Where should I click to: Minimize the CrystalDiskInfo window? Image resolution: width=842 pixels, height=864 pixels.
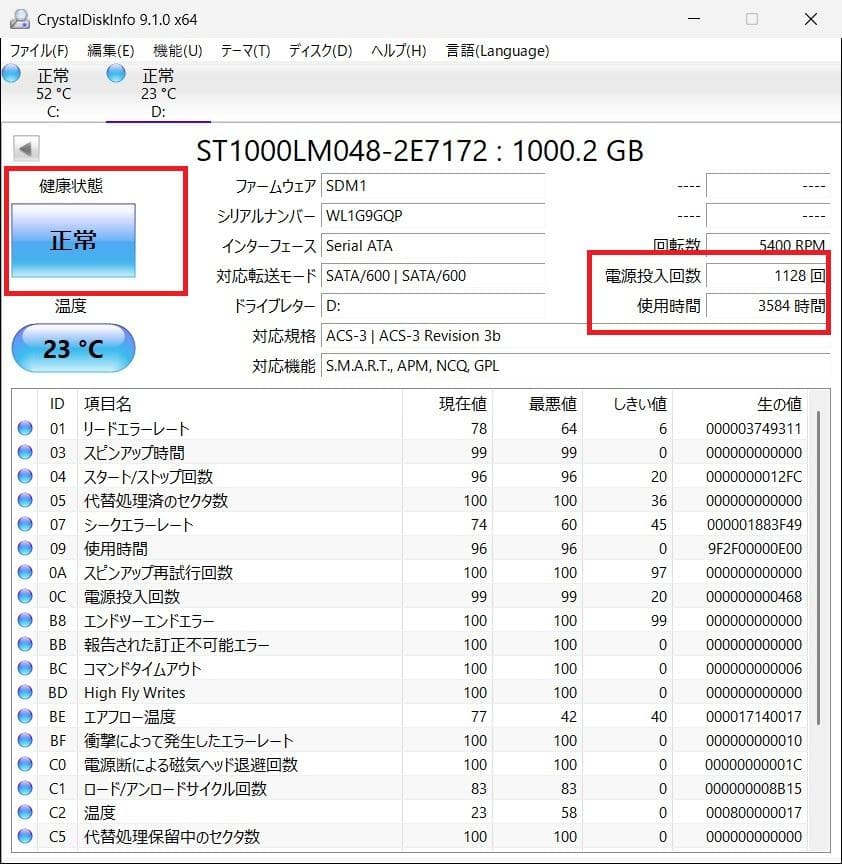694,19
